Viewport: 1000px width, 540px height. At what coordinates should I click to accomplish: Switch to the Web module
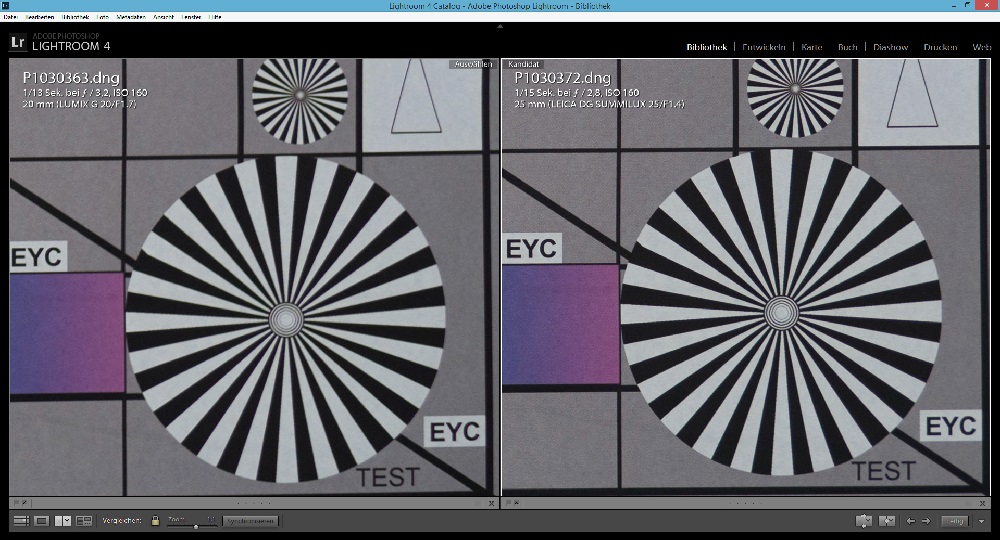(x=982, y=47)
